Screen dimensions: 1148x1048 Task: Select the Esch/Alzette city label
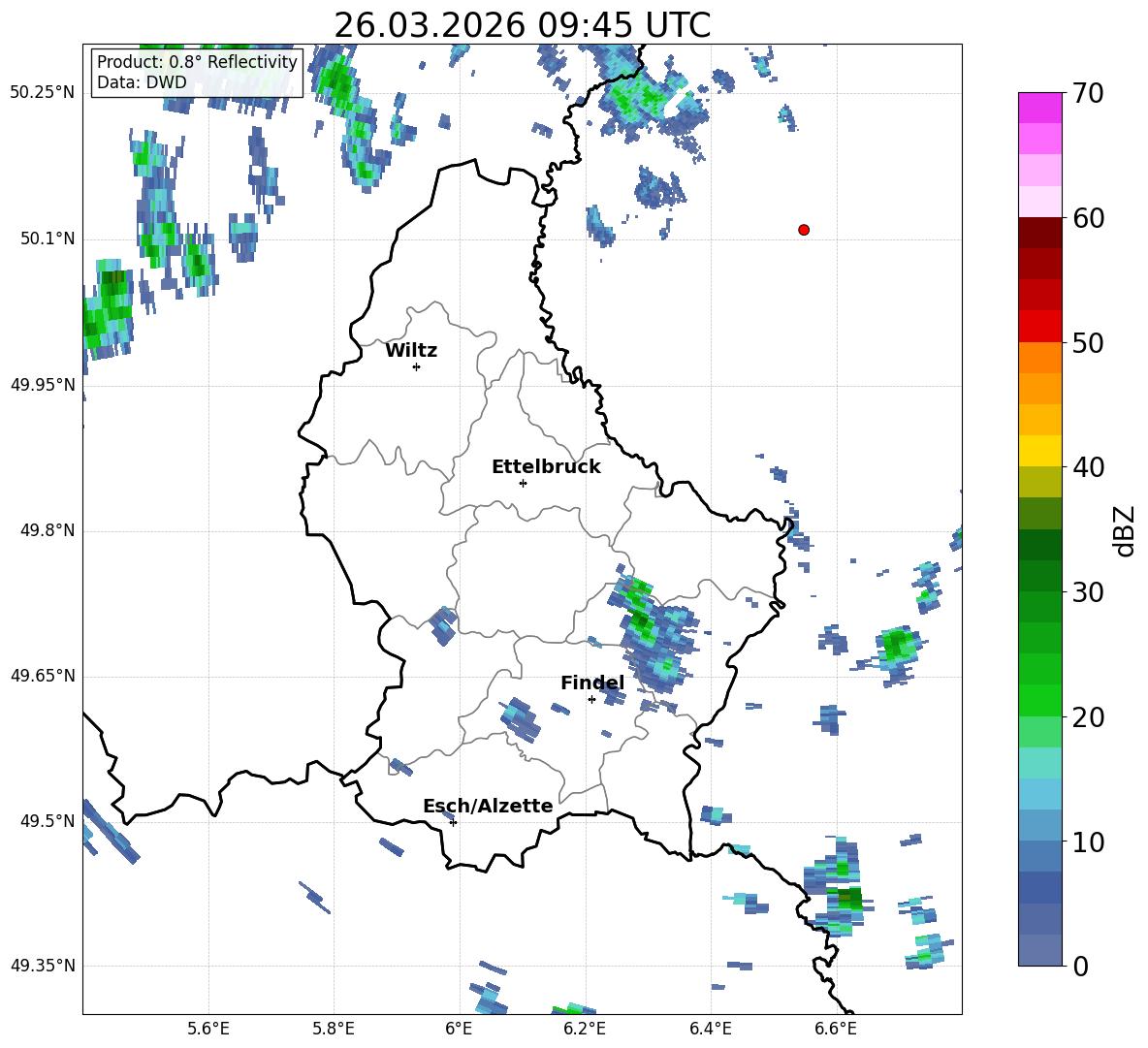[488, 807]
